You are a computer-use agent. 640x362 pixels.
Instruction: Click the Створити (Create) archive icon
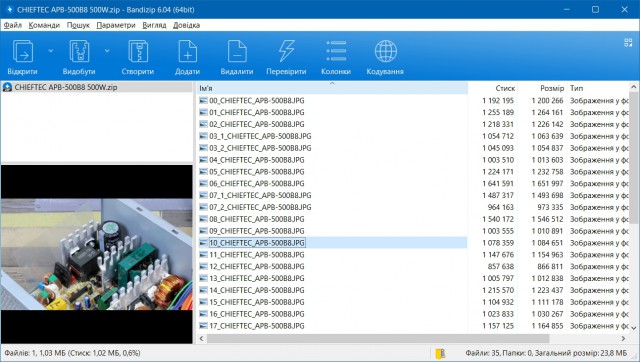coord(138,51)
